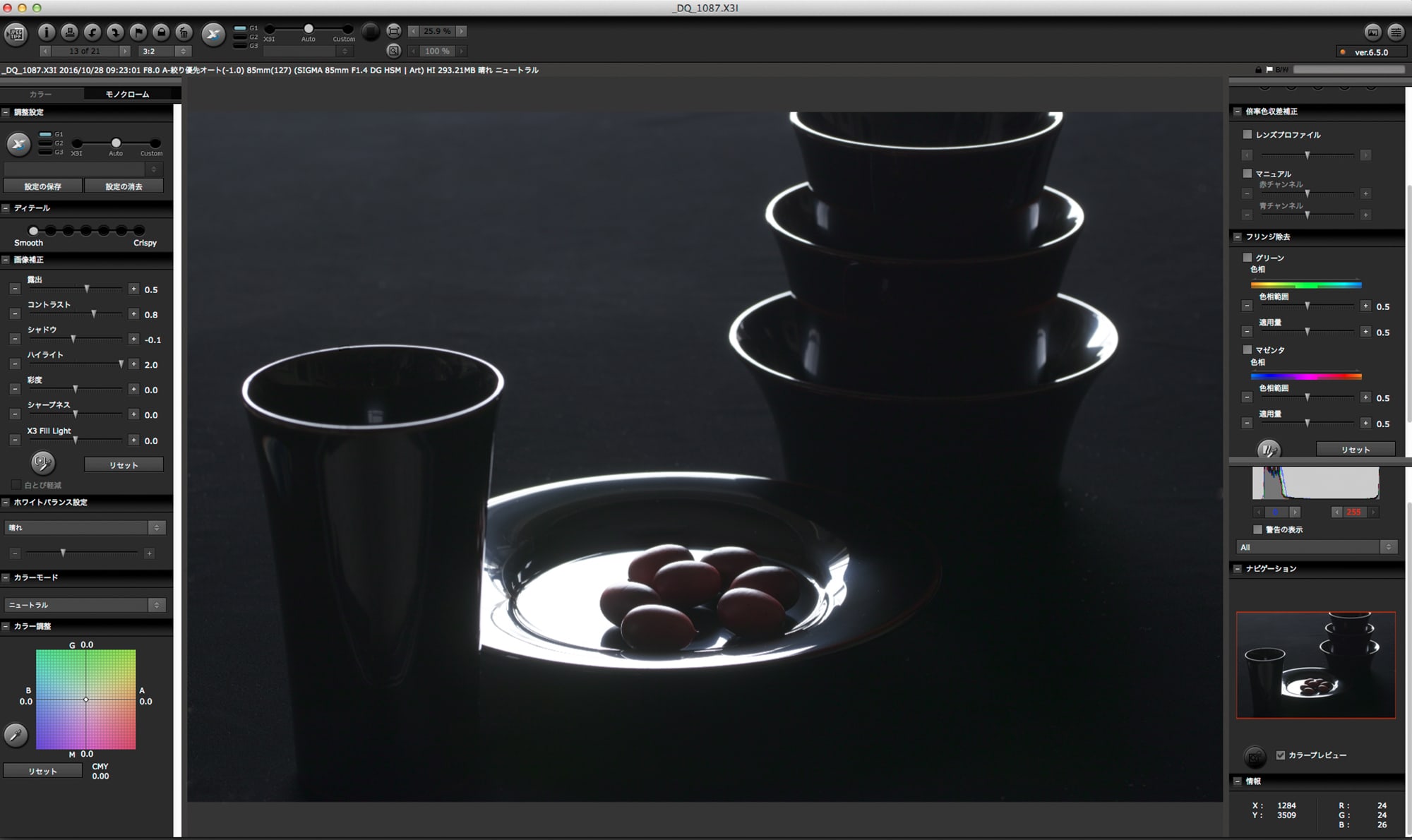The image size is (1412, 840).
Task: Enable the グリーン fringe removal checkbox
Action: [1248, 258]
